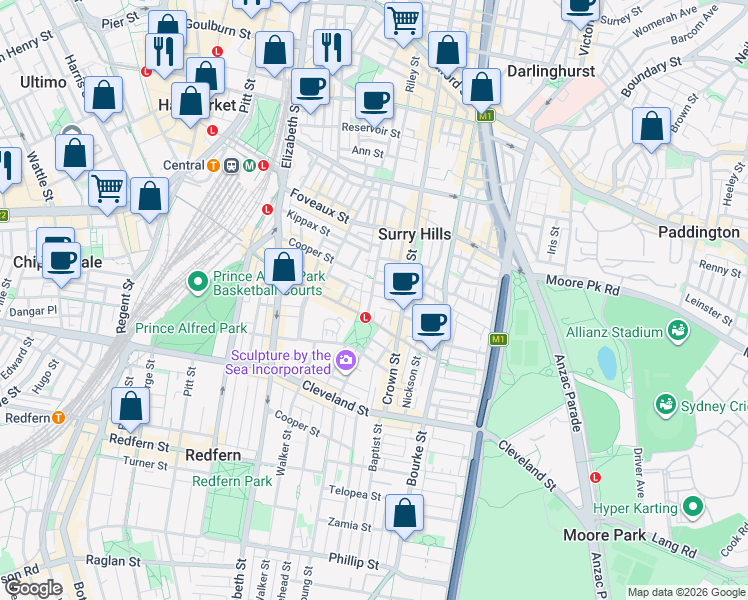Click the Phillip St road label

(x=354, y=561)
